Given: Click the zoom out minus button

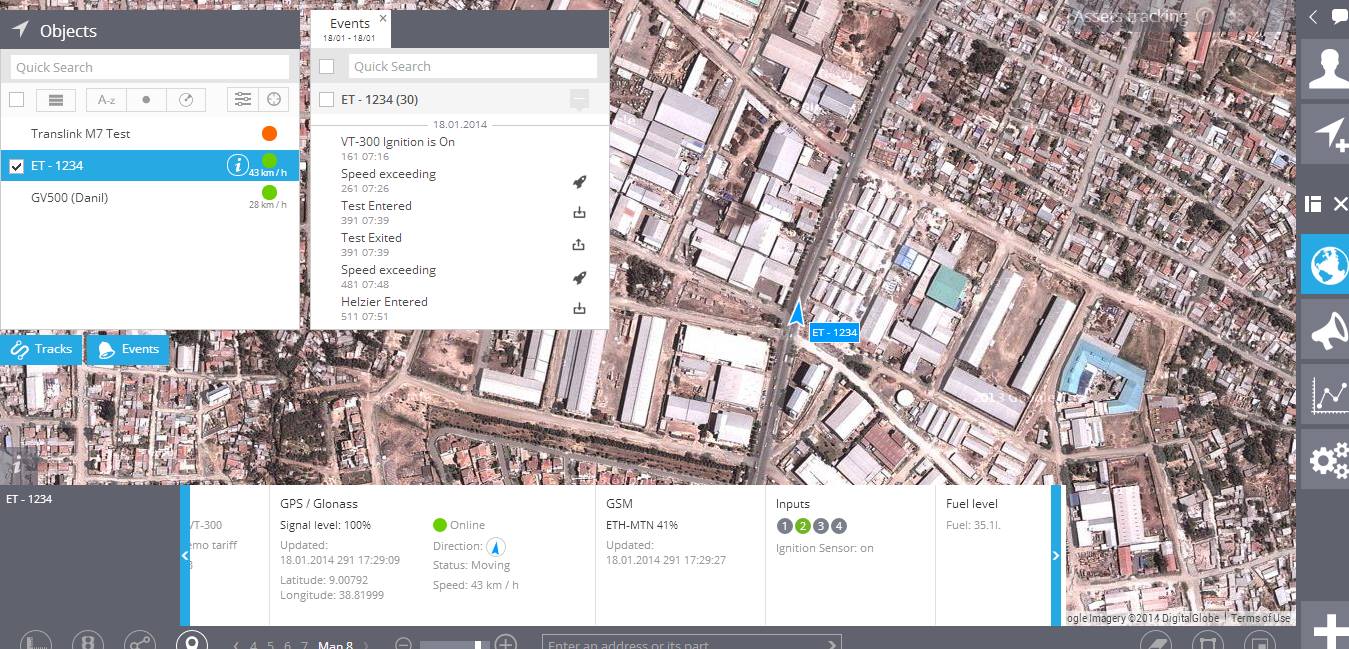Looking at the screenshot, I should tap(403, 644).
